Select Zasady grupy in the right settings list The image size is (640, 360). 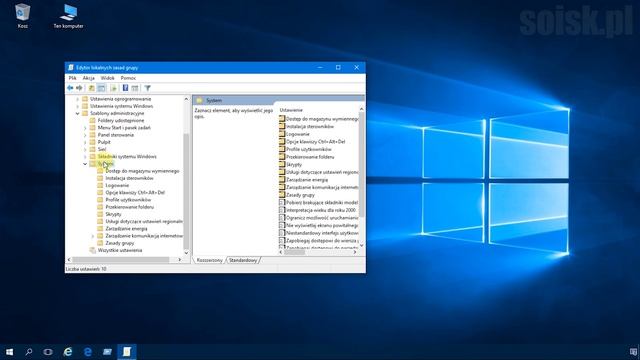point(300,195)
